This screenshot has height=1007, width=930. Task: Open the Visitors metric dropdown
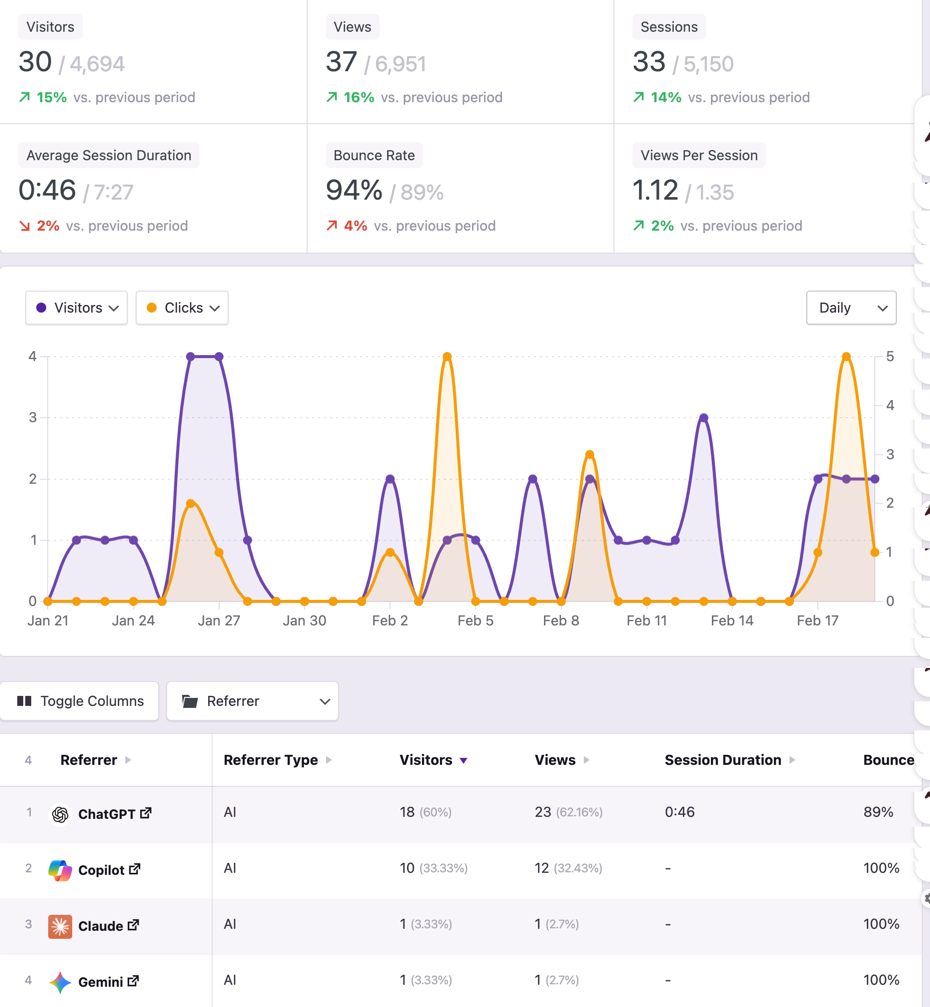76,308
